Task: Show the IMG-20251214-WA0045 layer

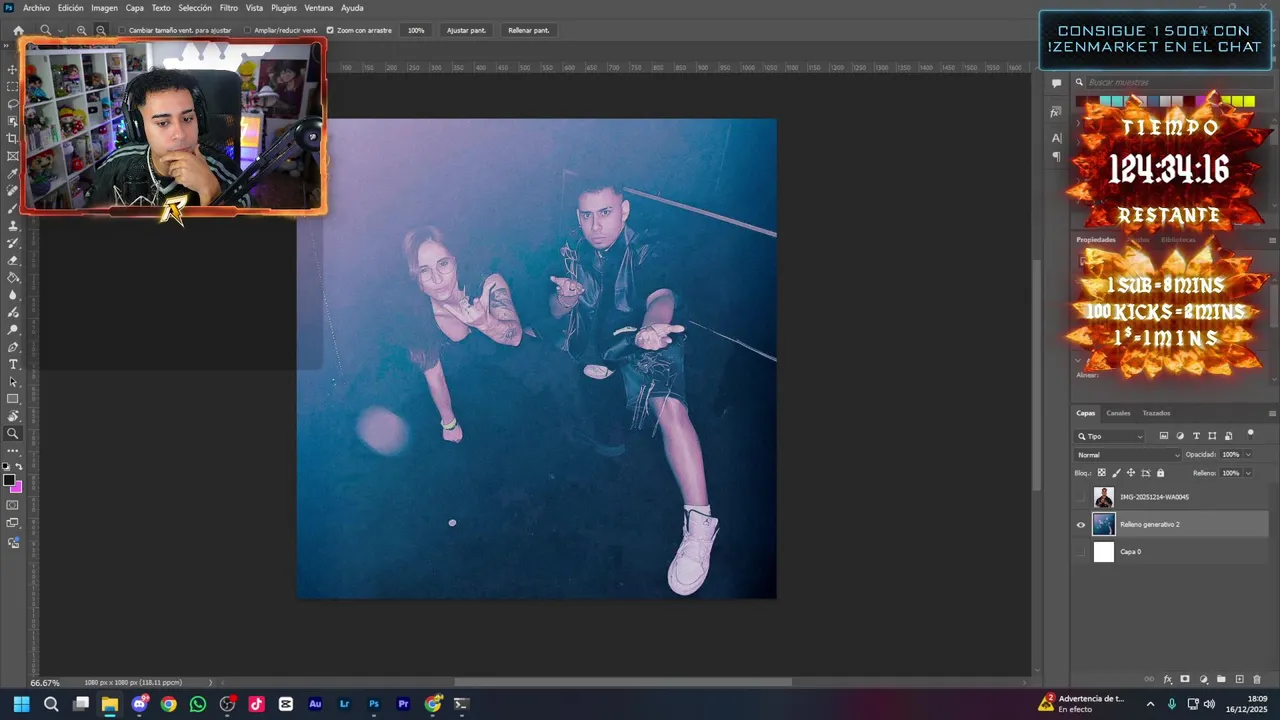Action: click(x=1080, y=497)
